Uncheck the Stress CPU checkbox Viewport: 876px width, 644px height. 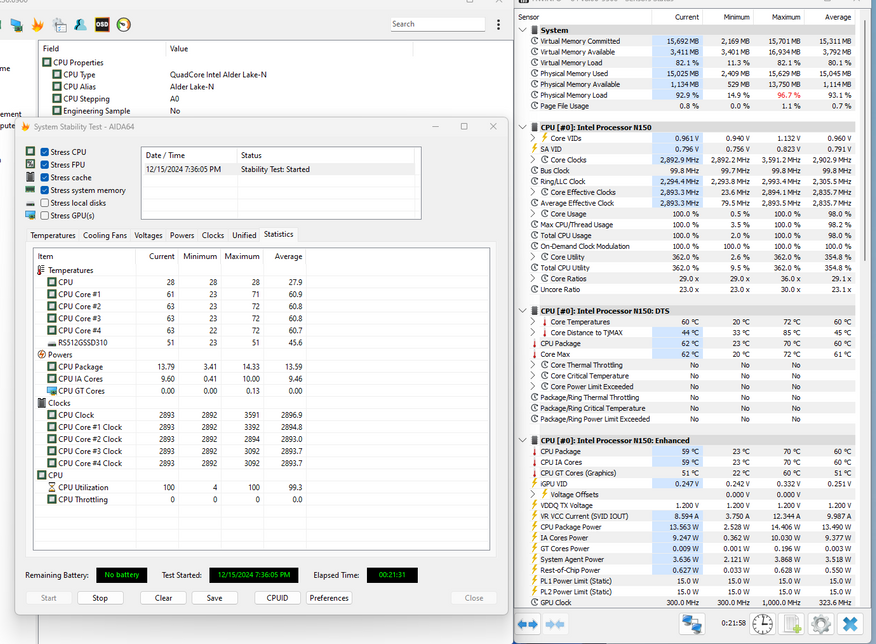pyautogui.click(x=45, y=152)
